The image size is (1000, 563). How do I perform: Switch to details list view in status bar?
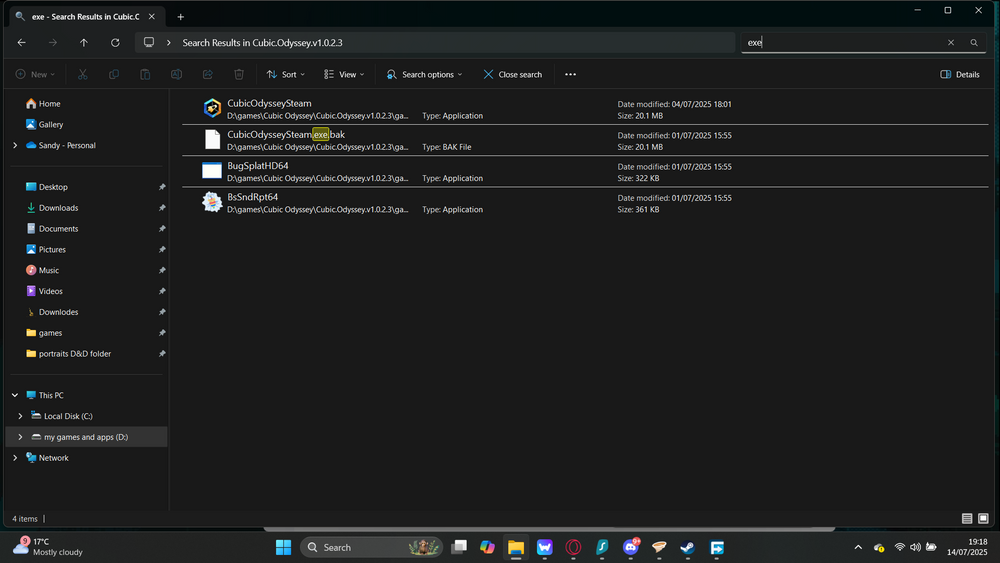point(967,519)
